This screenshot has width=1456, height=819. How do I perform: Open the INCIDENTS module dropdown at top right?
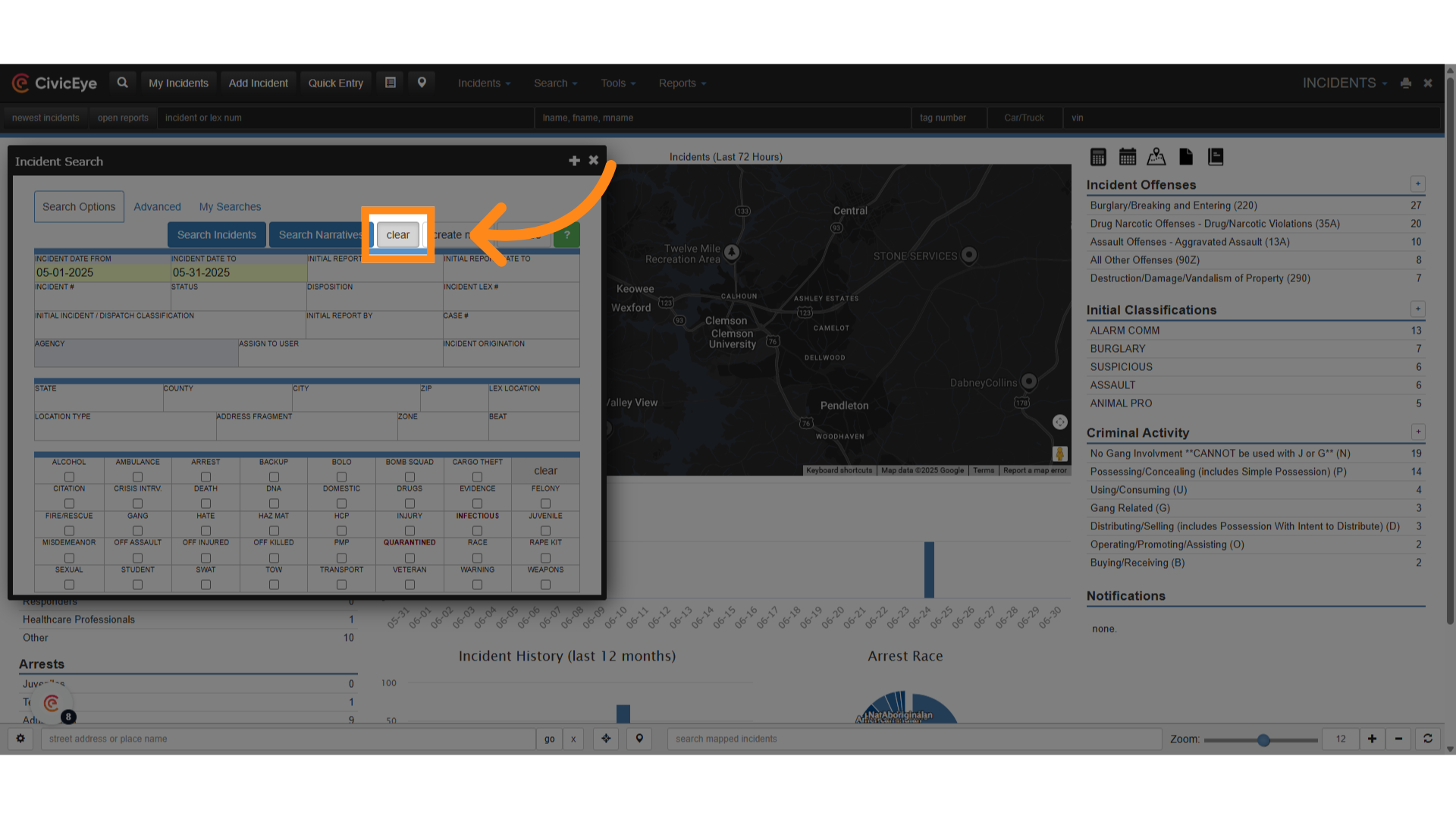click(x=1345, y=83)
